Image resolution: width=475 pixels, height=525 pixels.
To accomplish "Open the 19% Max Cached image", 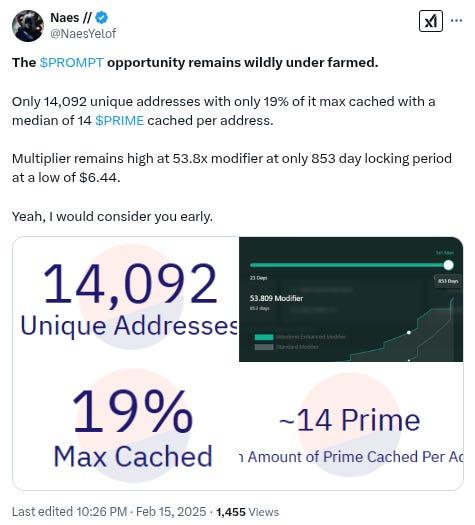I will click(x=126, y=426).
